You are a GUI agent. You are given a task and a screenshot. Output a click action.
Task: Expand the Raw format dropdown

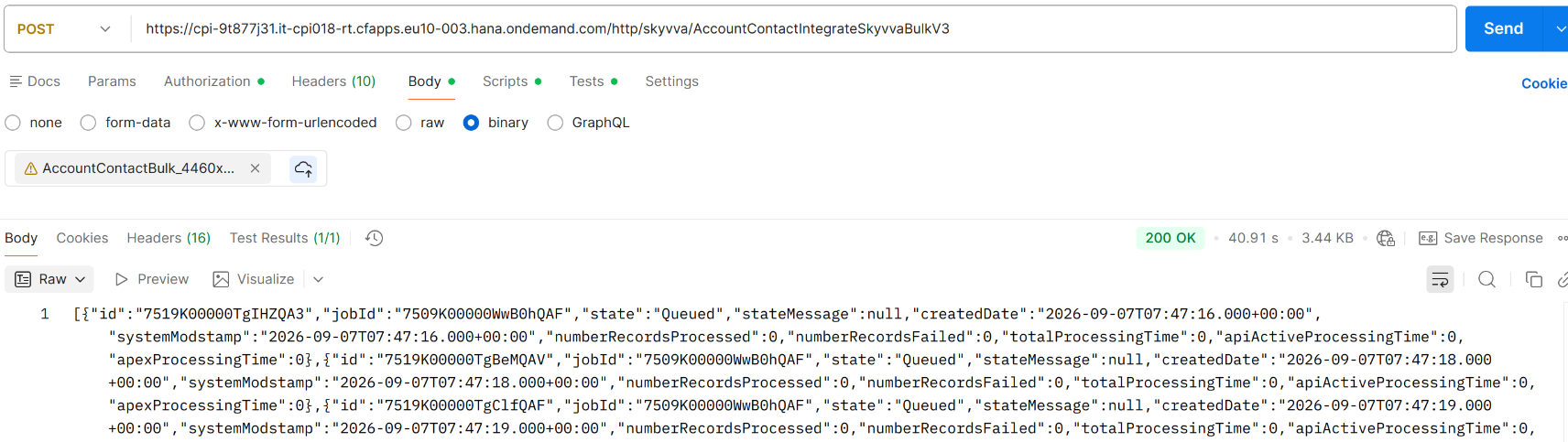pos(50,279)
